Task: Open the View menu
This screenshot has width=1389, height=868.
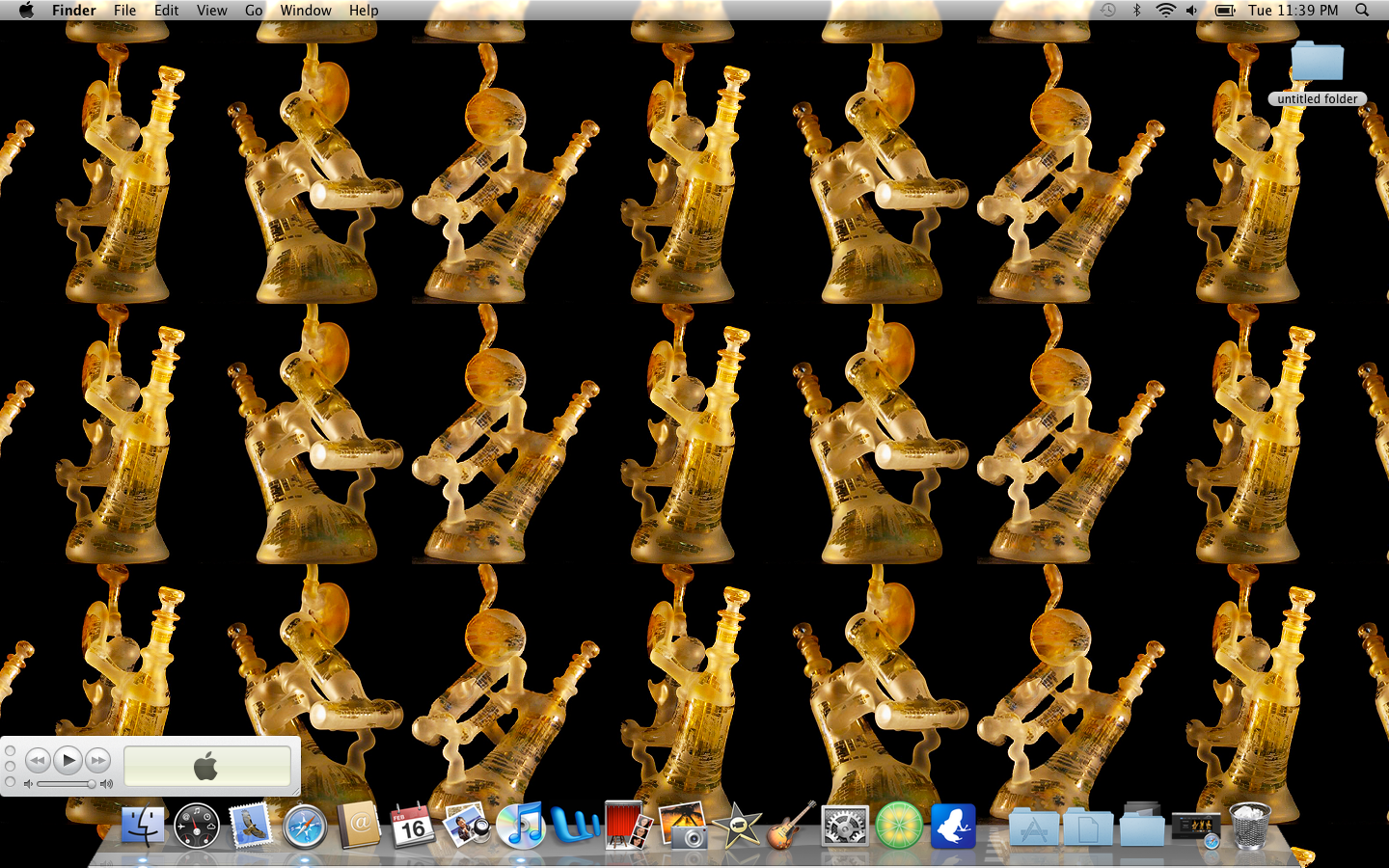Action: 211,10
